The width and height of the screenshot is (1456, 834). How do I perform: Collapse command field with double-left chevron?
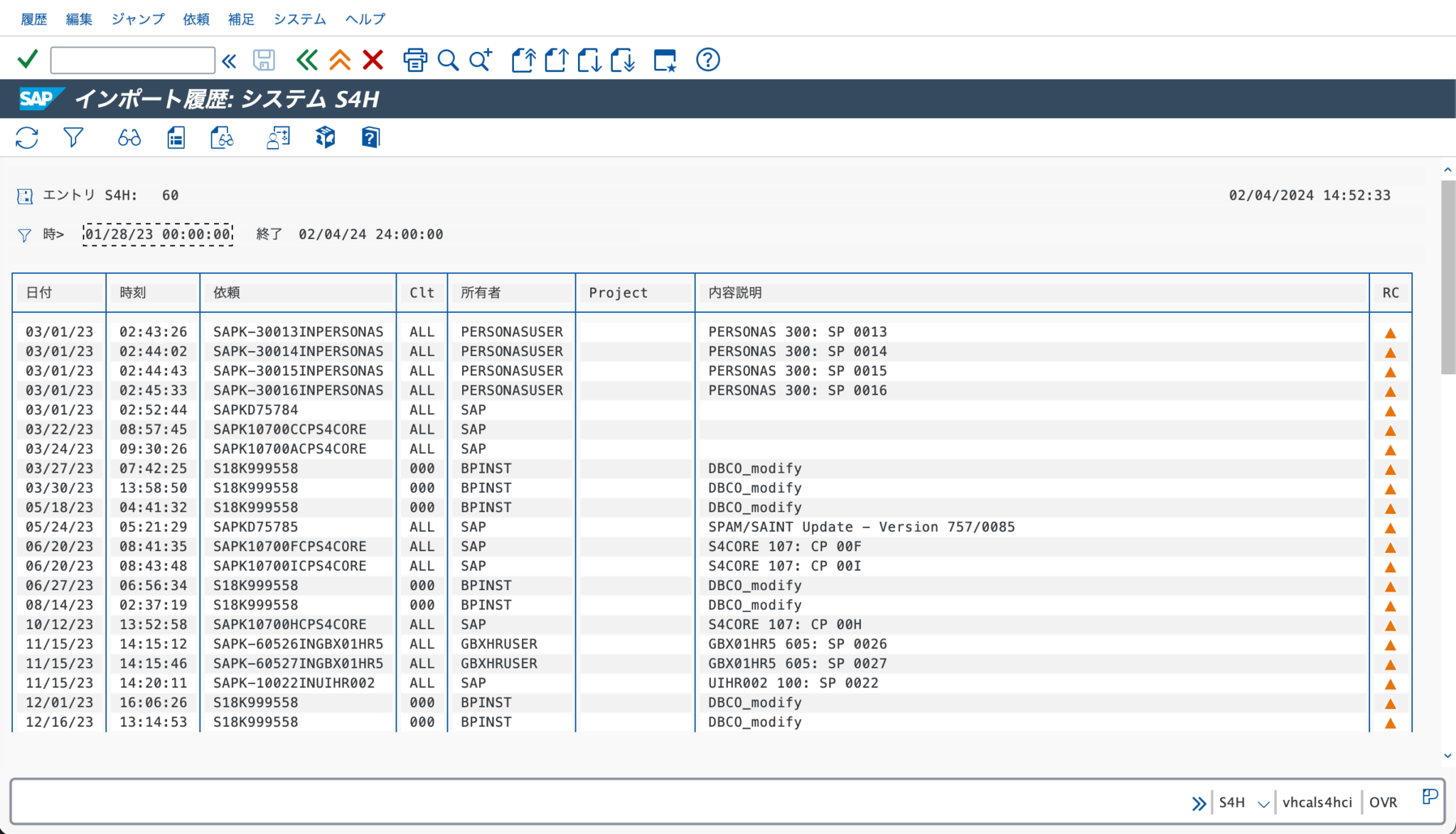[x=229, y=60]
